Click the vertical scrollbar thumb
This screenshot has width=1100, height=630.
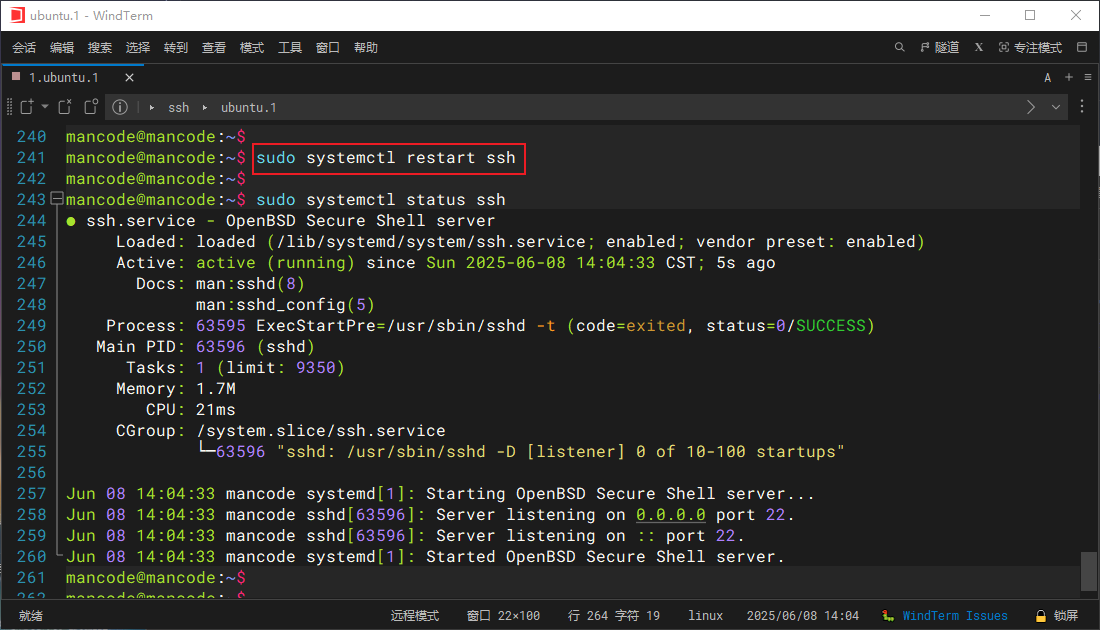click(x=1089, y=571)
